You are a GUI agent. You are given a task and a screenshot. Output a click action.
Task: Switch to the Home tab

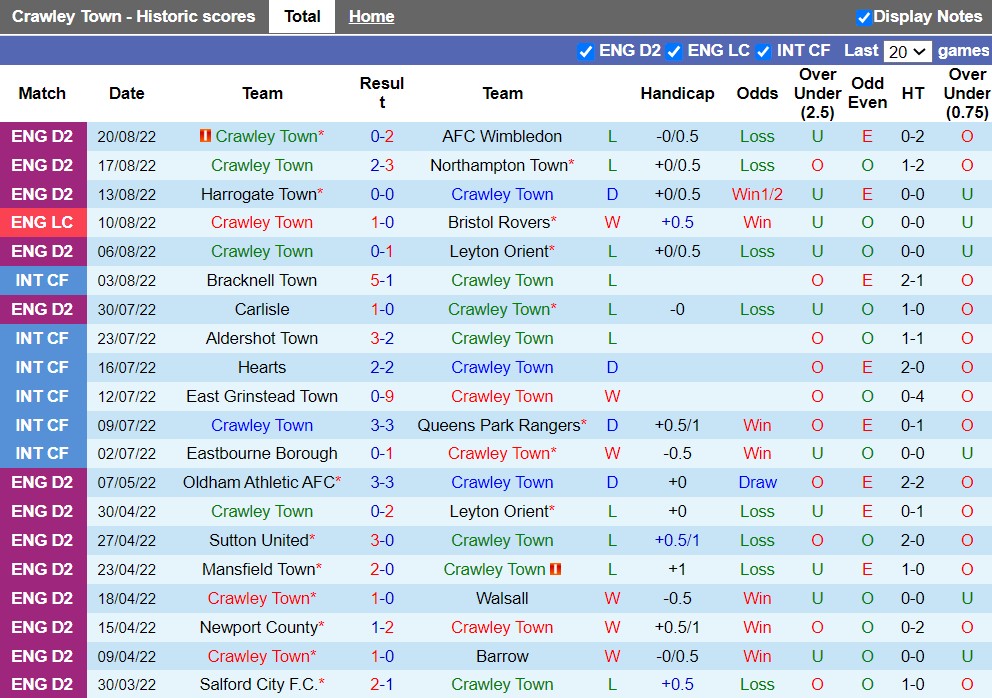pyautogui.click(x=371, y=16)
